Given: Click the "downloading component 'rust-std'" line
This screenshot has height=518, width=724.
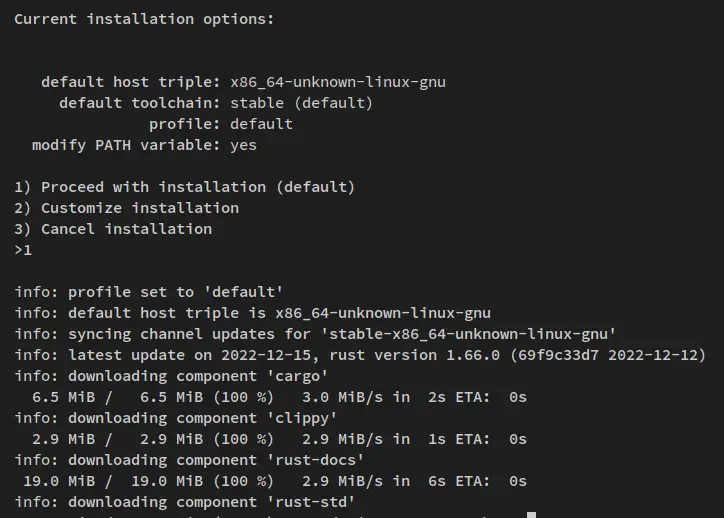Looking at the screenshot, I should point(185,502).
